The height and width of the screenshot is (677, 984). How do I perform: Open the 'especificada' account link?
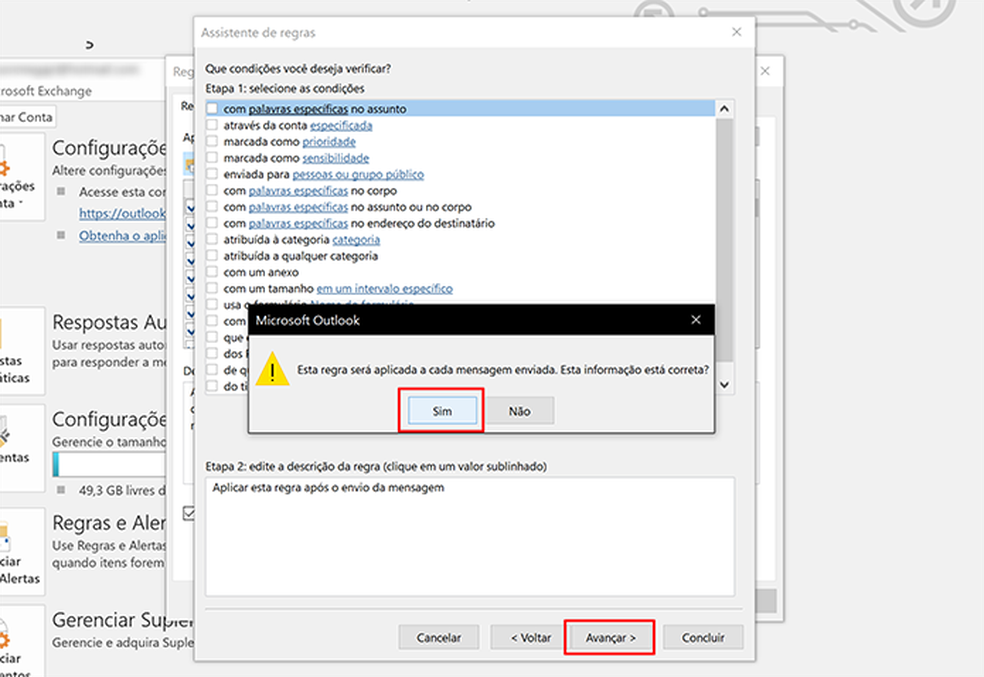341,125
